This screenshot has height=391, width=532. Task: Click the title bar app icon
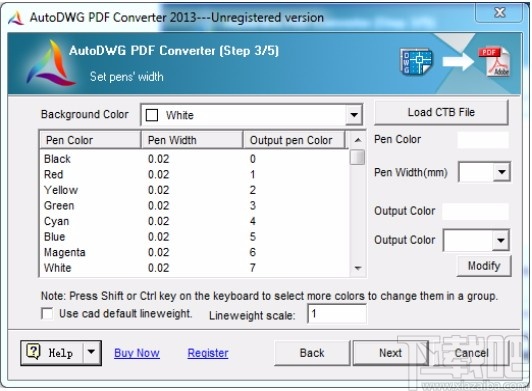click(16, 18)
